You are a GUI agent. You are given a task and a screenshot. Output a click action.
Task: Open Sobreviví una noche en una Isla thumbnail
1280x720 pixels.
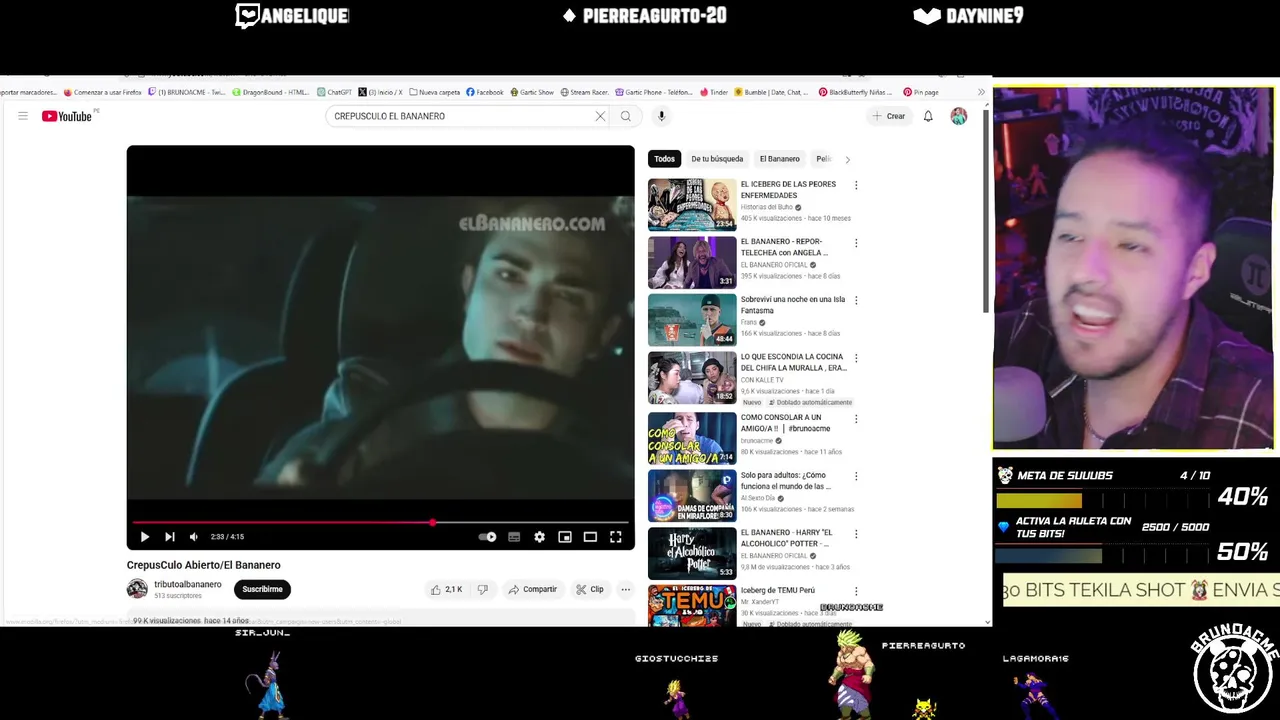coord(692,320)
